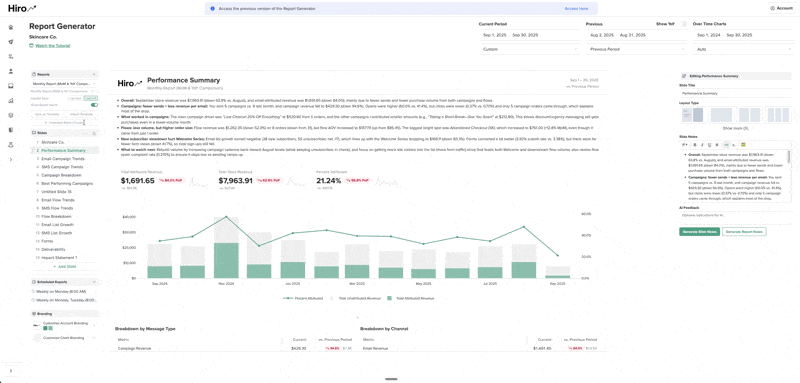Open the book icon in left sidebar
800x383 pixels.
coord(11,130)
